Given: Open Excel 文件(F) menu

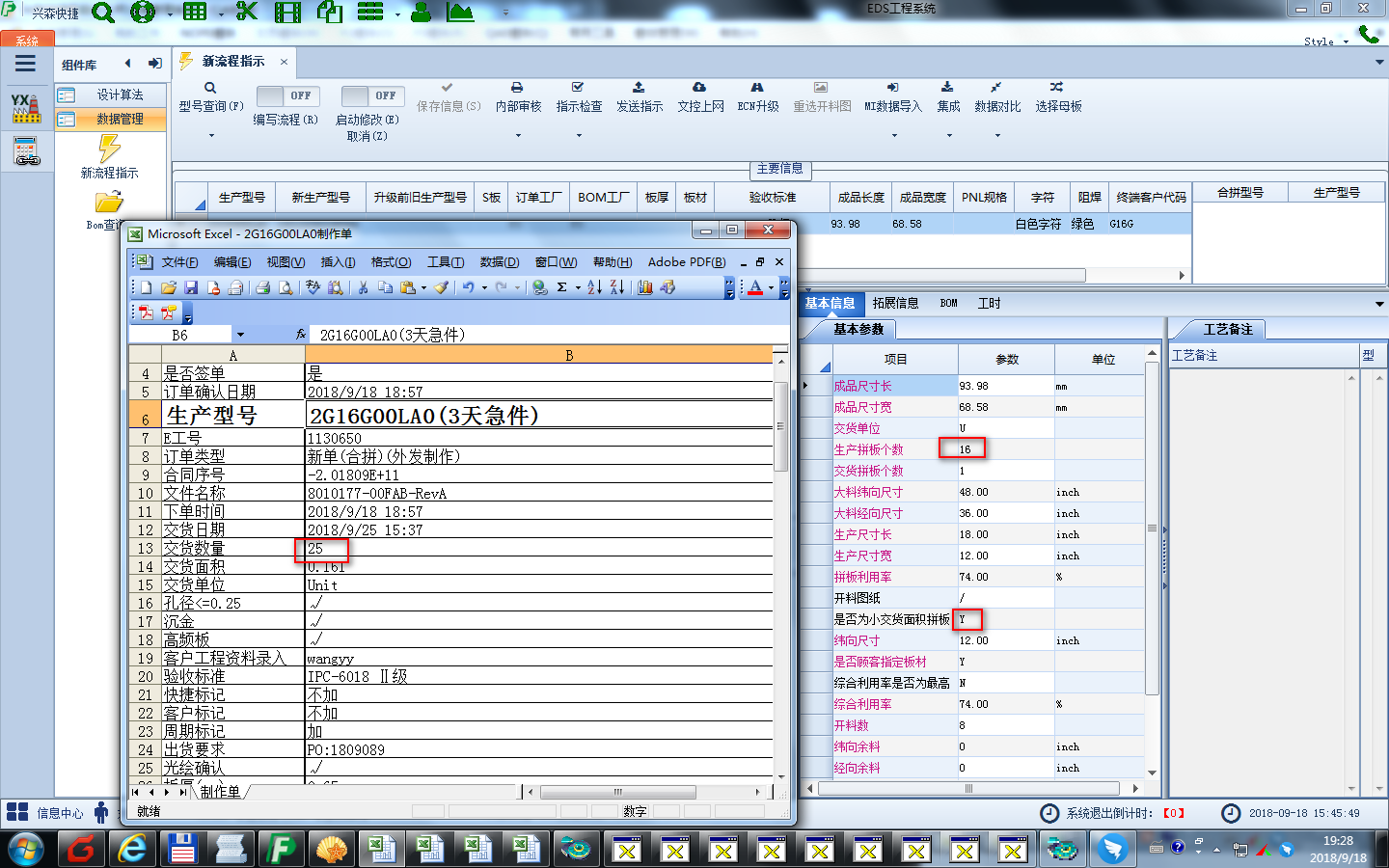Looking at the screenshot, I should [x=179, y=262].
